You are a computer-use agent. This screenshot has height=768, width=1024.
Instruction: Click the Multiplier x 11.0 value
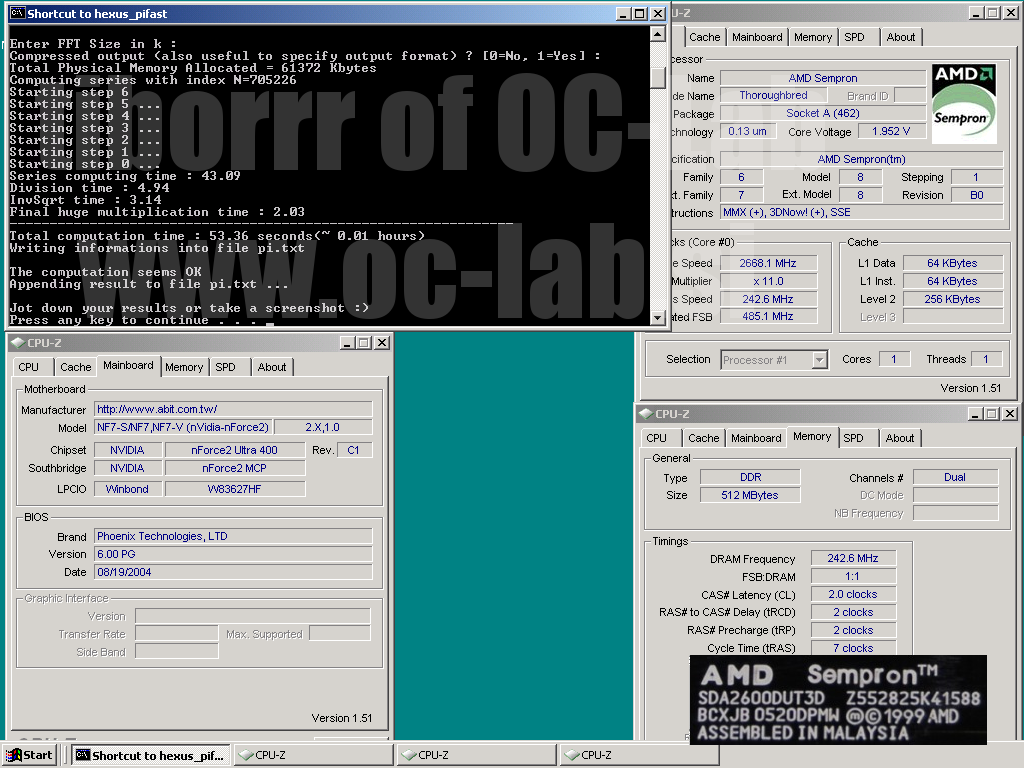(x=768, y=281)
